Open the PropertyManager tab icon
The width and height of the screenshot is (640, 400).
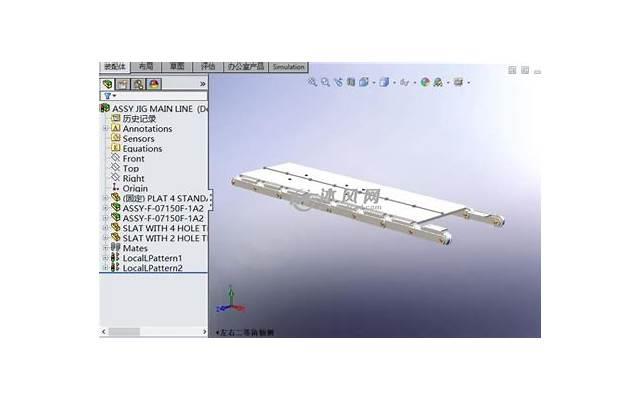(122, 84)
